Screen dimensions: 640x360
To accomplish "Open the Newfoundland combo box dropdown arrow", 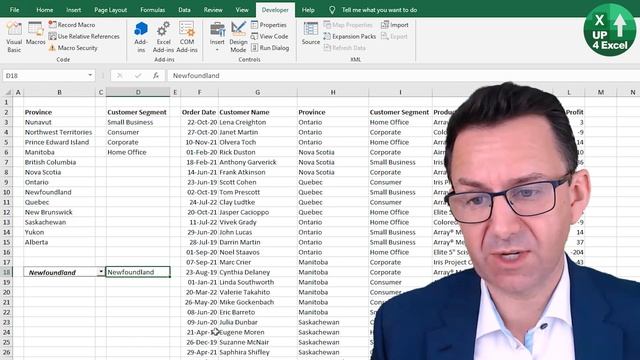I will tap(101, 272).
